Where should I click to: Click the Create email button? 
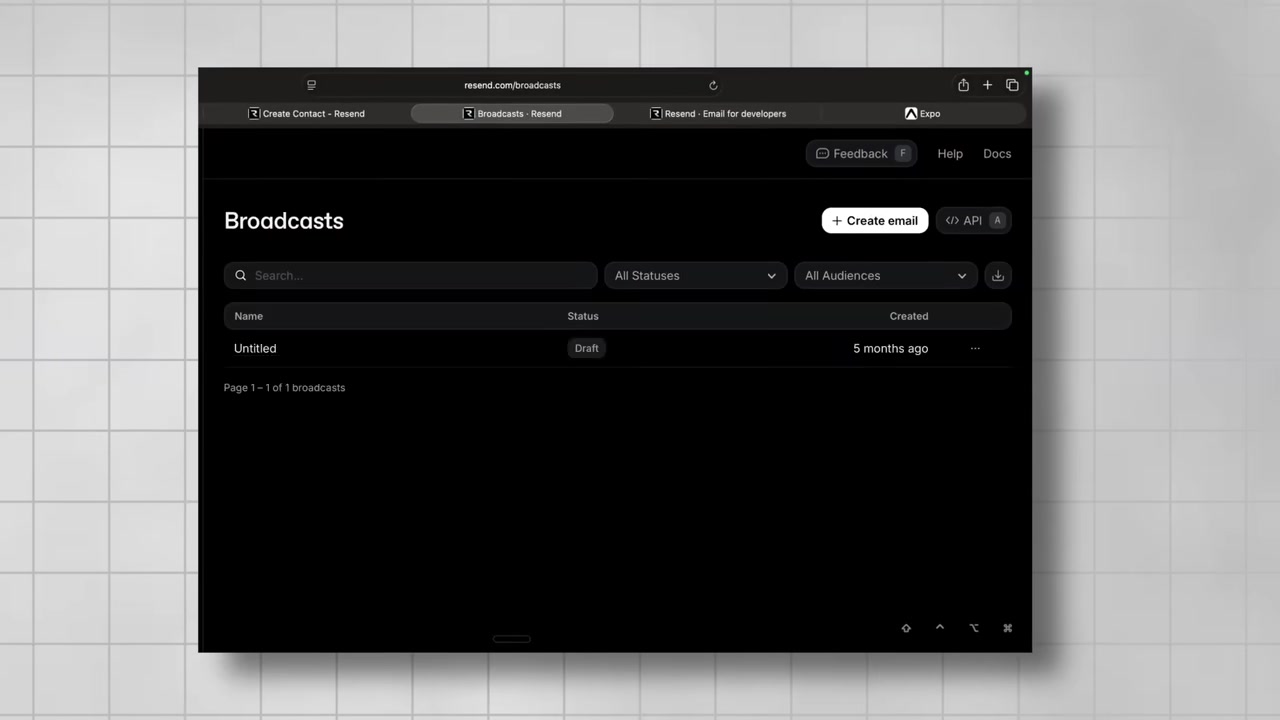[x=874, y=221]
